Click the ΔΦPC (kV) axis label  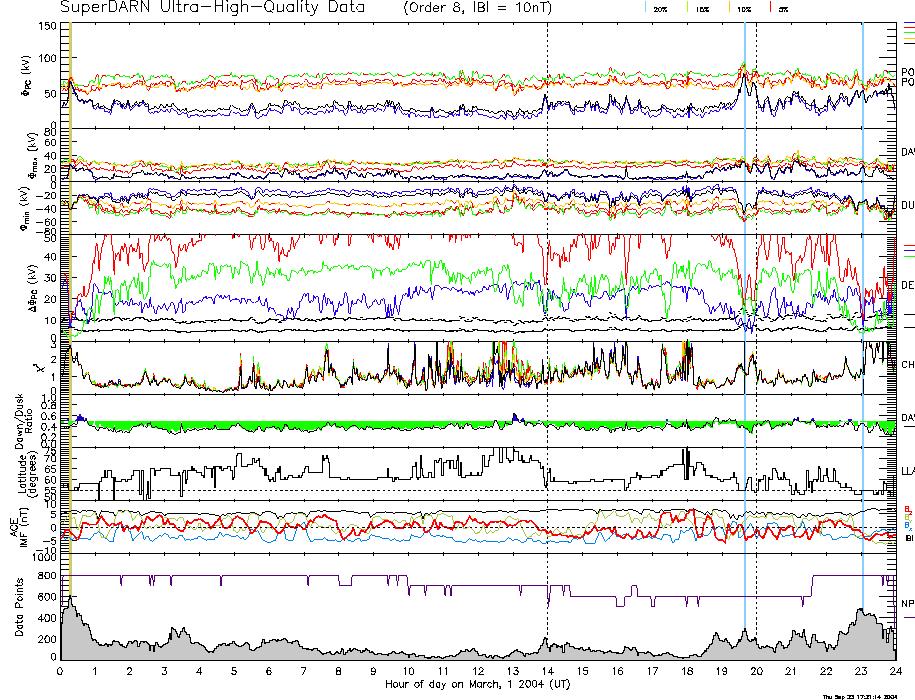[33, 286]
